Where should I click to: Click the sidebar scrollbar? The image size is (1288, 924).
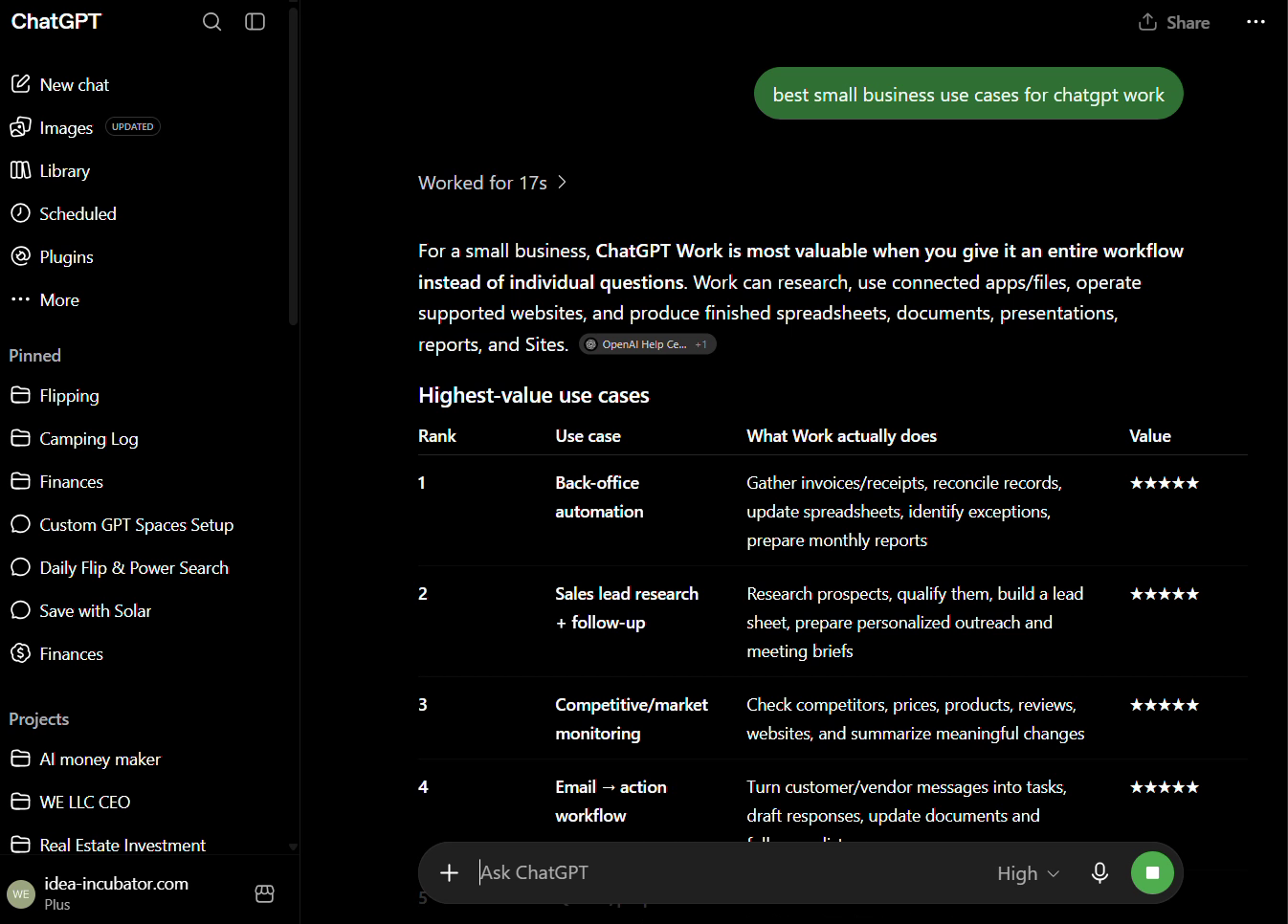tap(293, 167)
